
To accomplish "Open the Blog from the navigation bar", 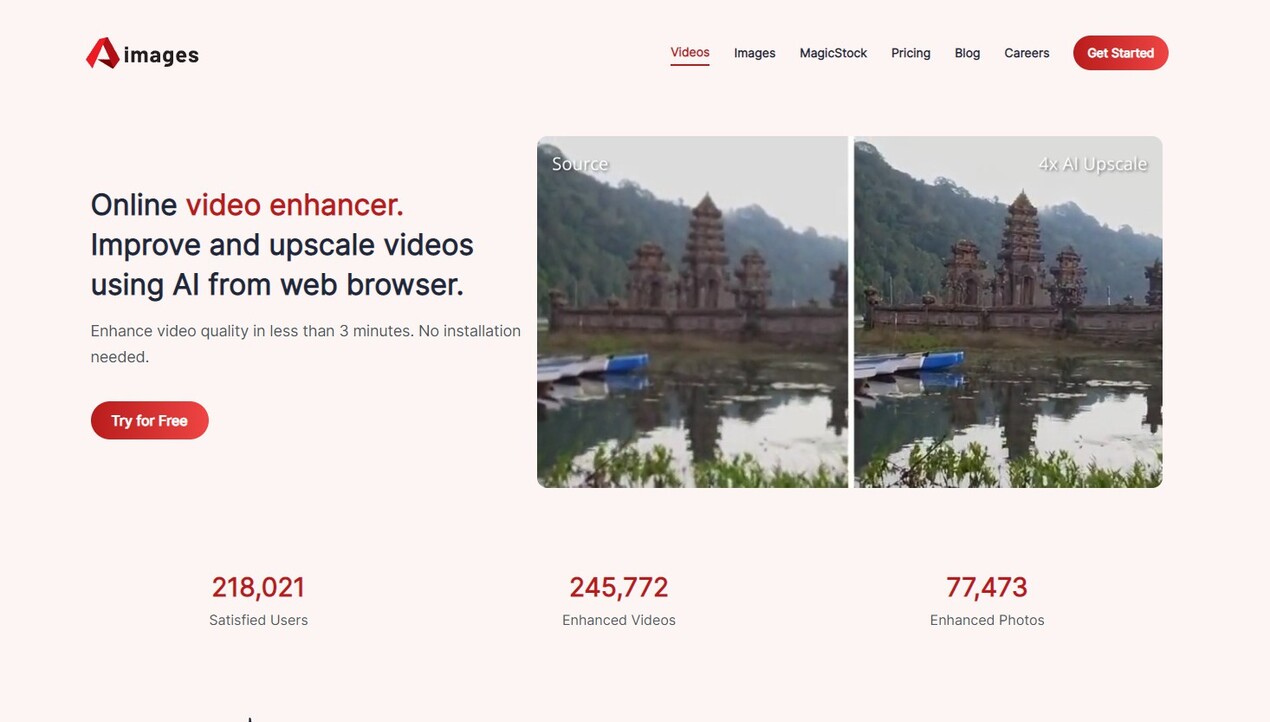I will coord(967,52).
